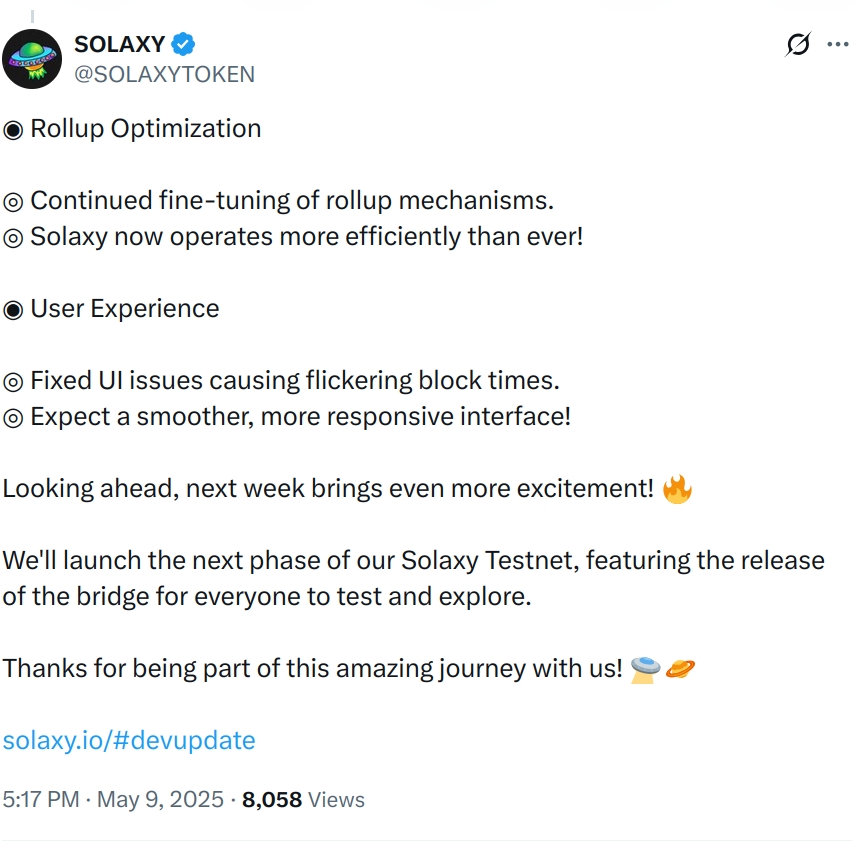Screen dimensions: 863x844
Task: Select the @SOLAXYTOKEN handle
Action: point(165,74)
